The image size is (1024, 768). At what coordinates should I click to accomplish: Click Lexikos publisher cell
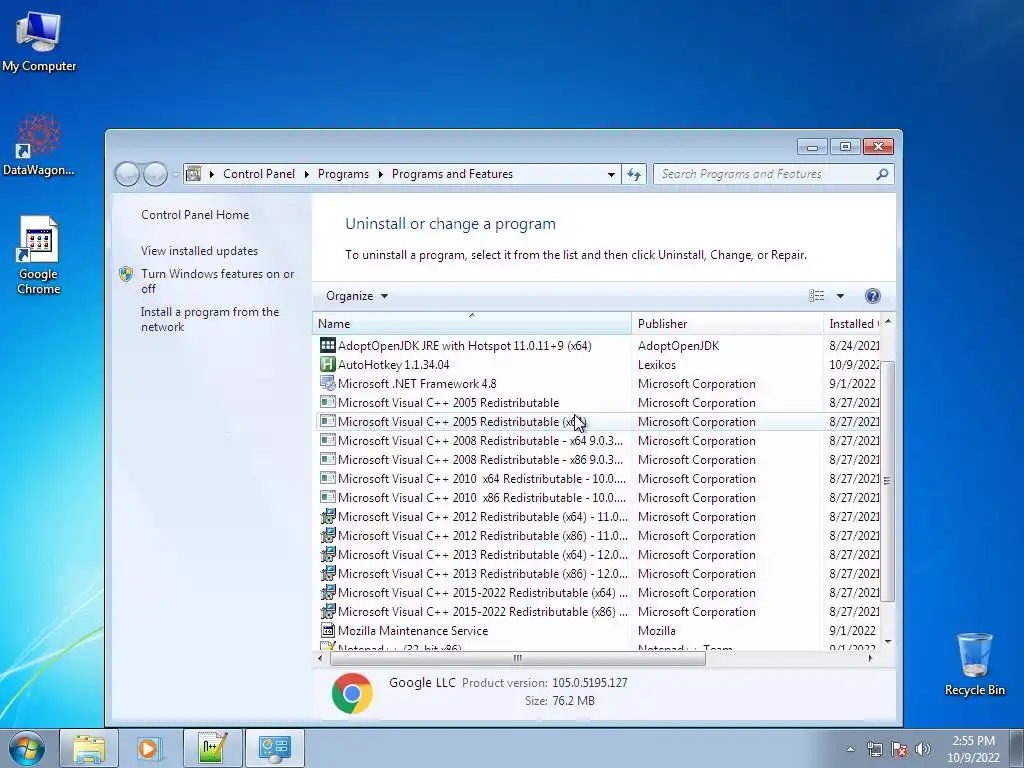click(x=656, y=364)
